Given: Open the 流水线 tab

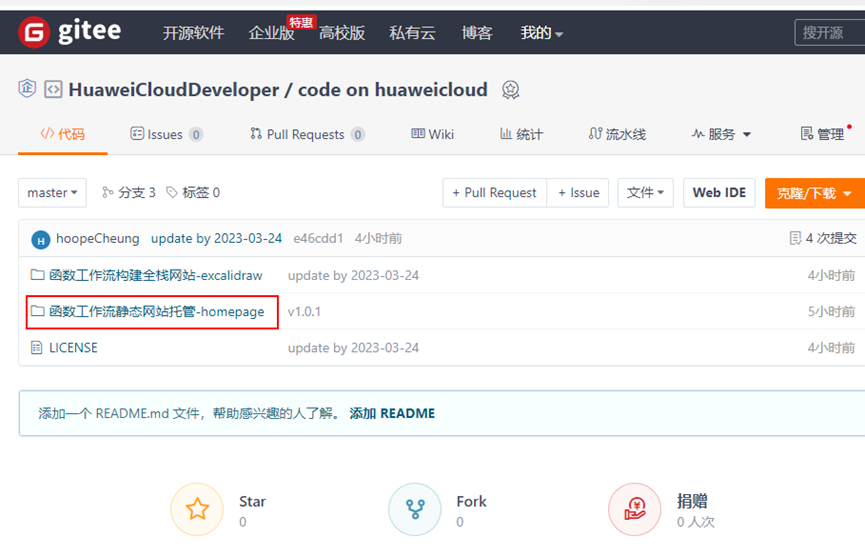Looking at the screenshot, I should 617,134.
